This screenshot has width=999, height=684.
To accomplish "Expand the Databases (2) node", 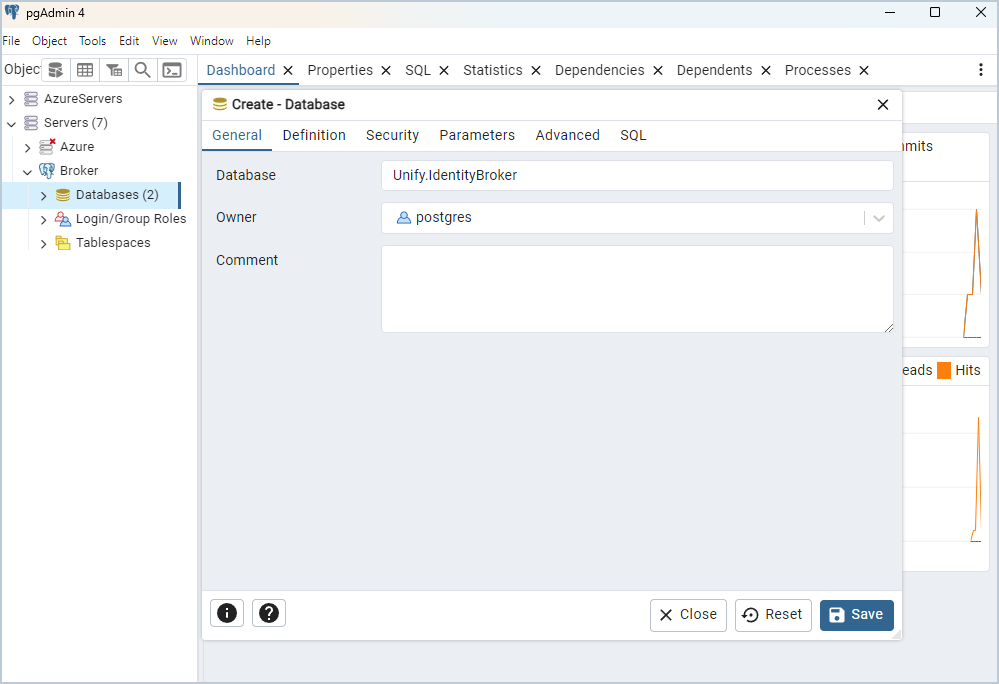I will click(43, 196).
